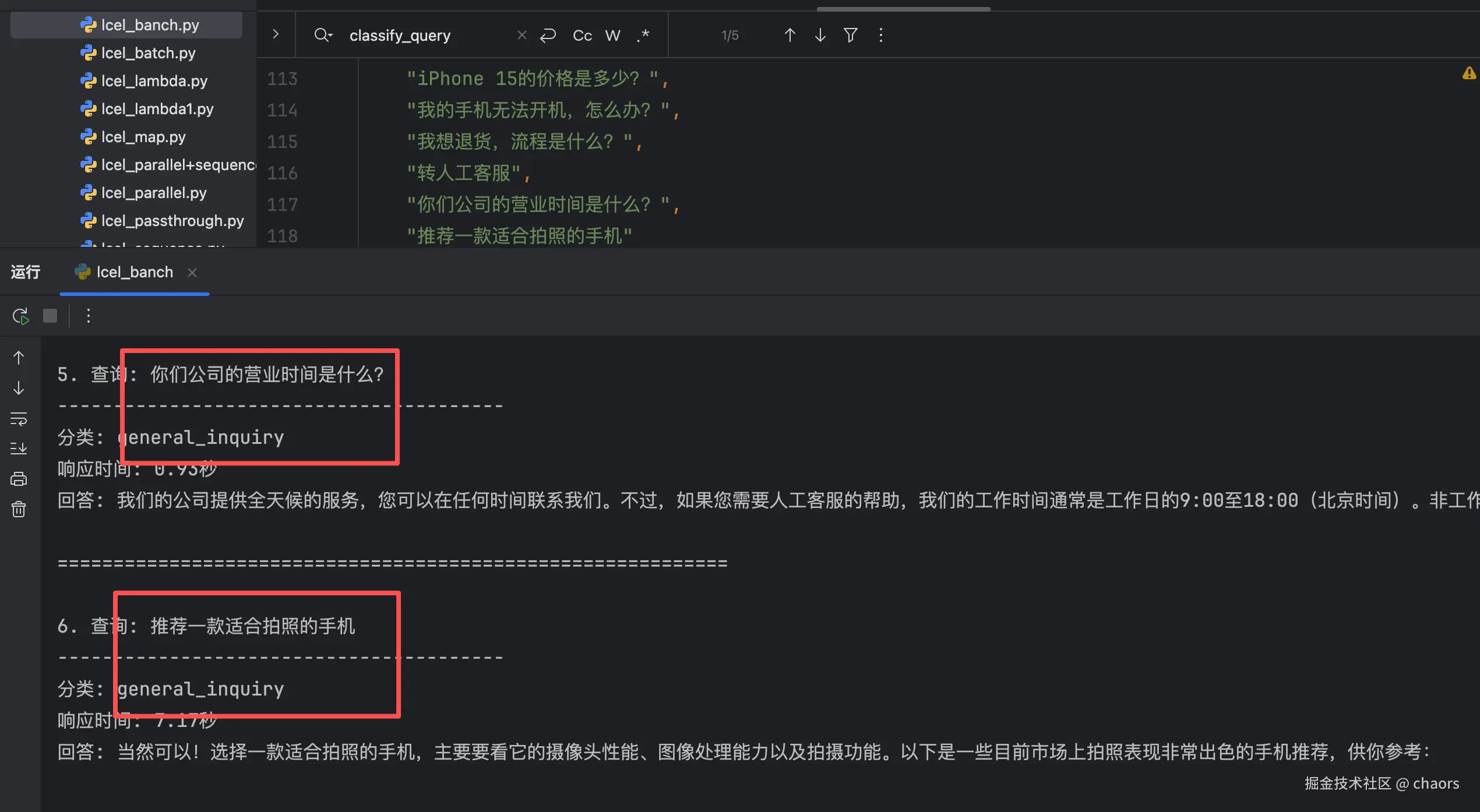Print the console output
The width and height of the screenshot is (1480, 812).
[19, 479]
